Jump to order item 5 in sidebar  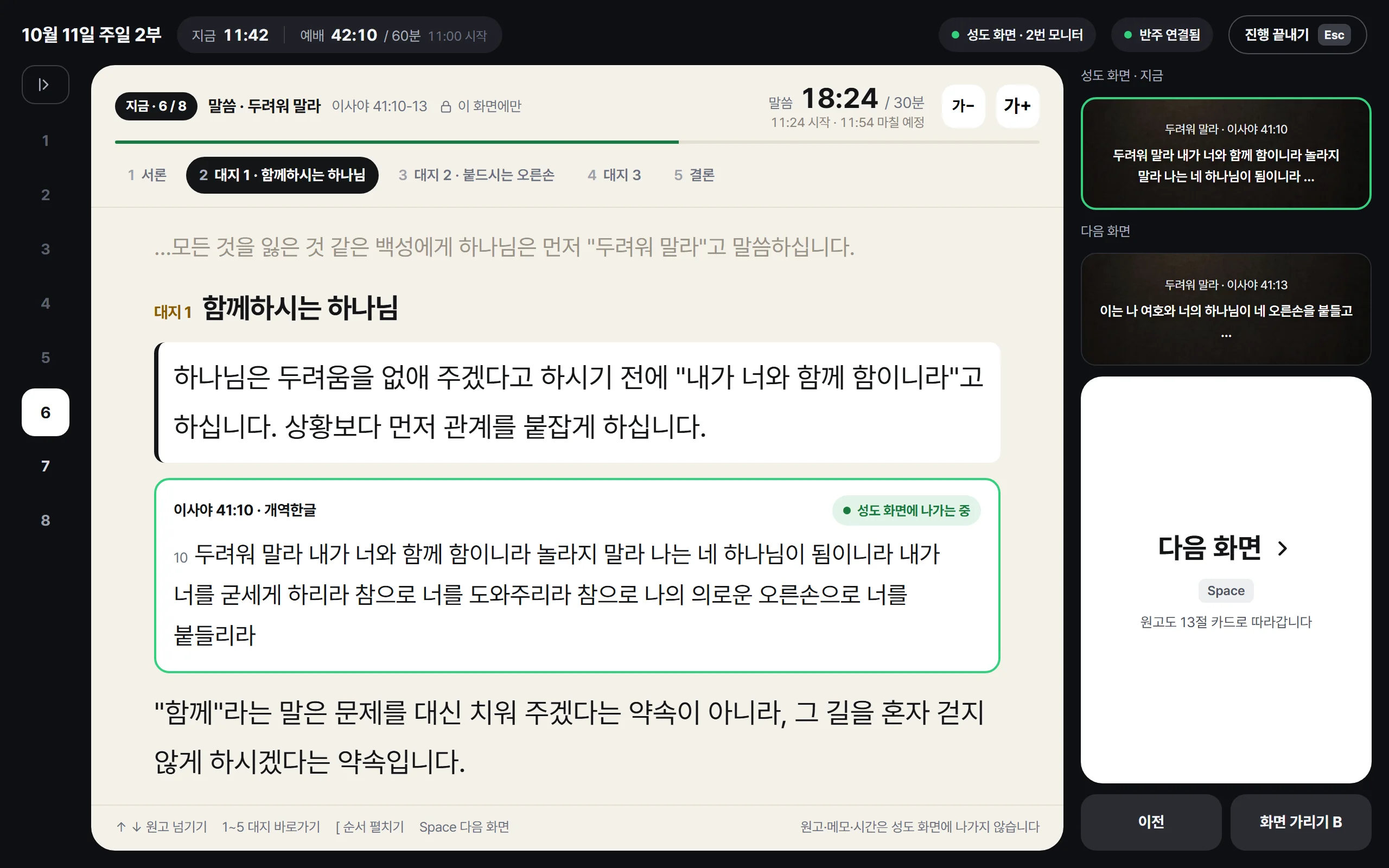coord(46,358)
